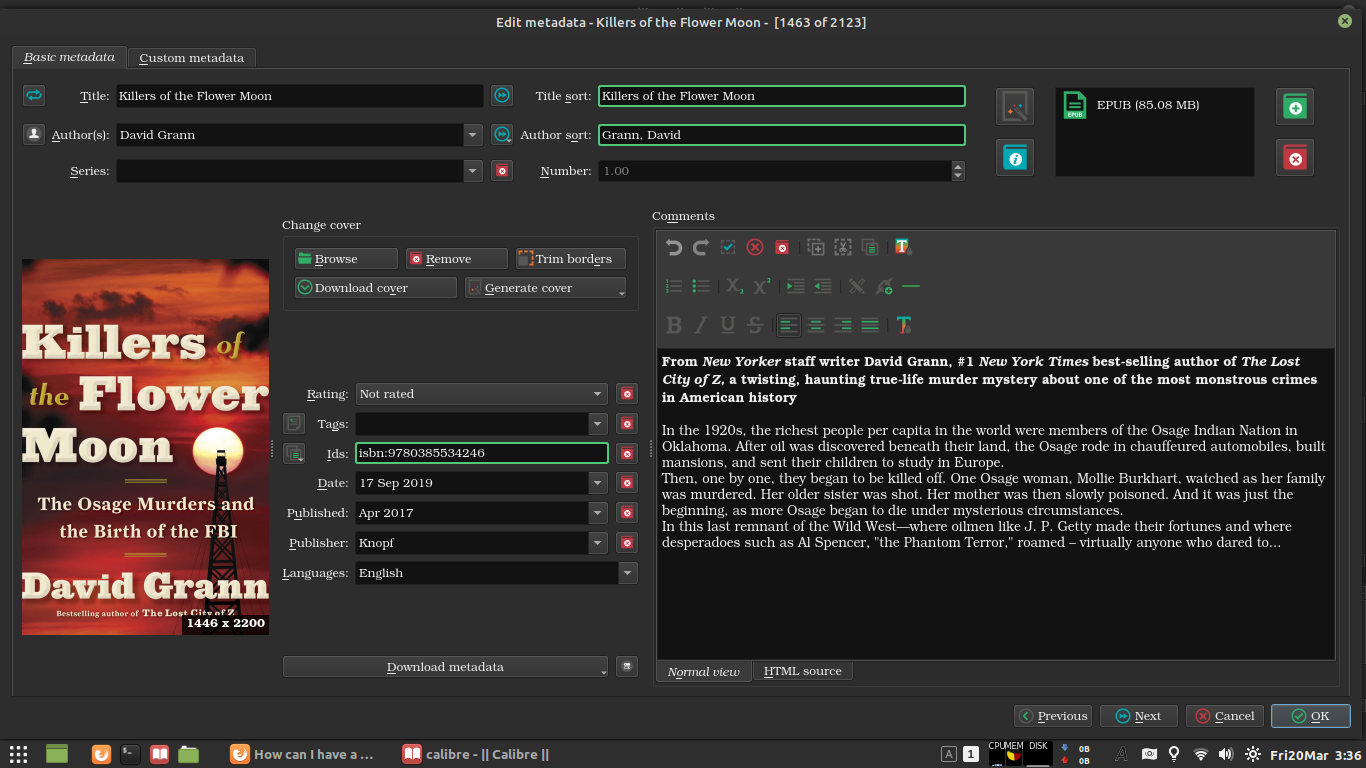Set cover from the book format

[x=1015, y=106]
